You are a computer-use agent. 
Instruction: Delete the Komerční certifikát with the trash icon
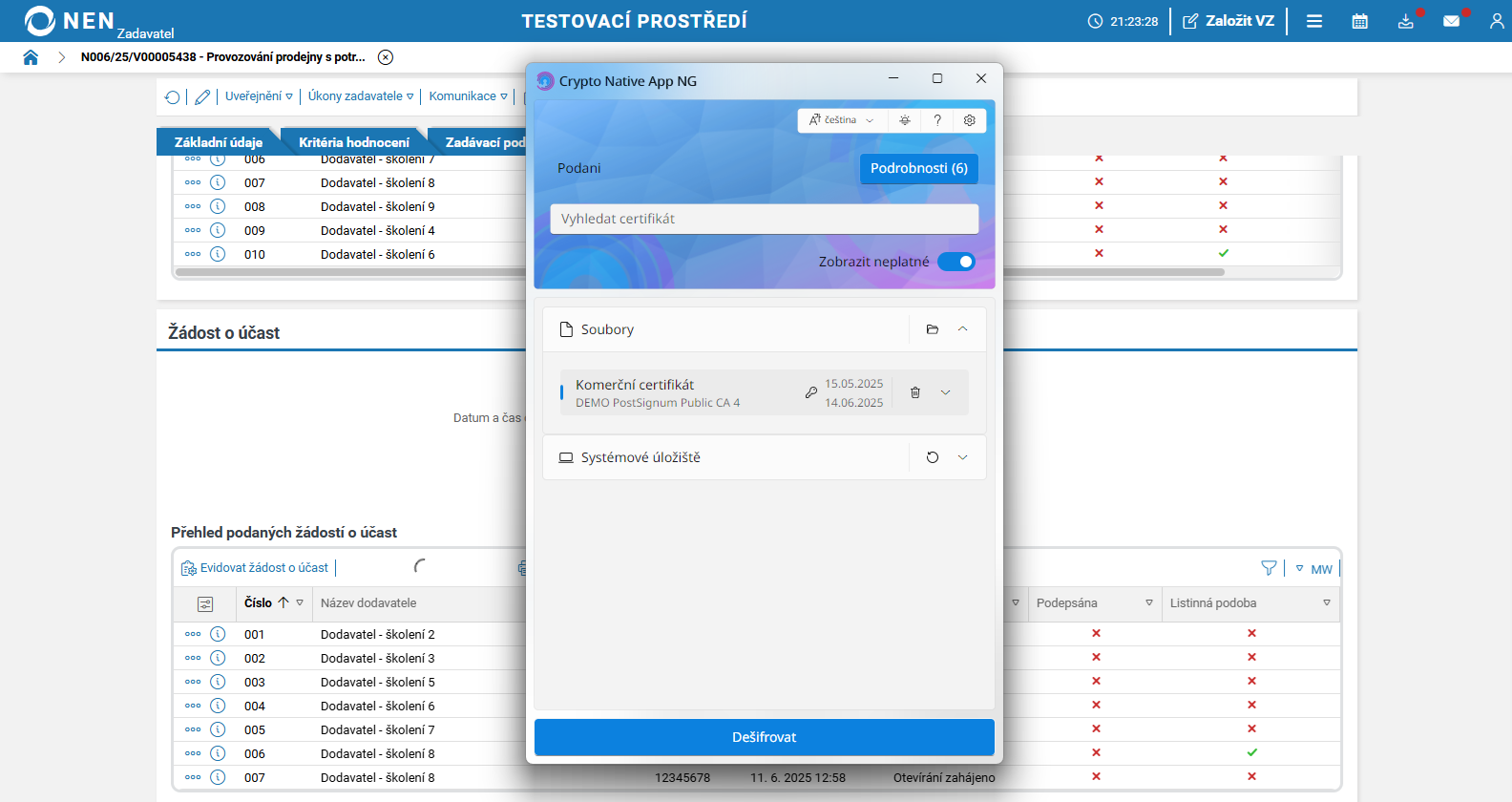[x=915, y=392]
